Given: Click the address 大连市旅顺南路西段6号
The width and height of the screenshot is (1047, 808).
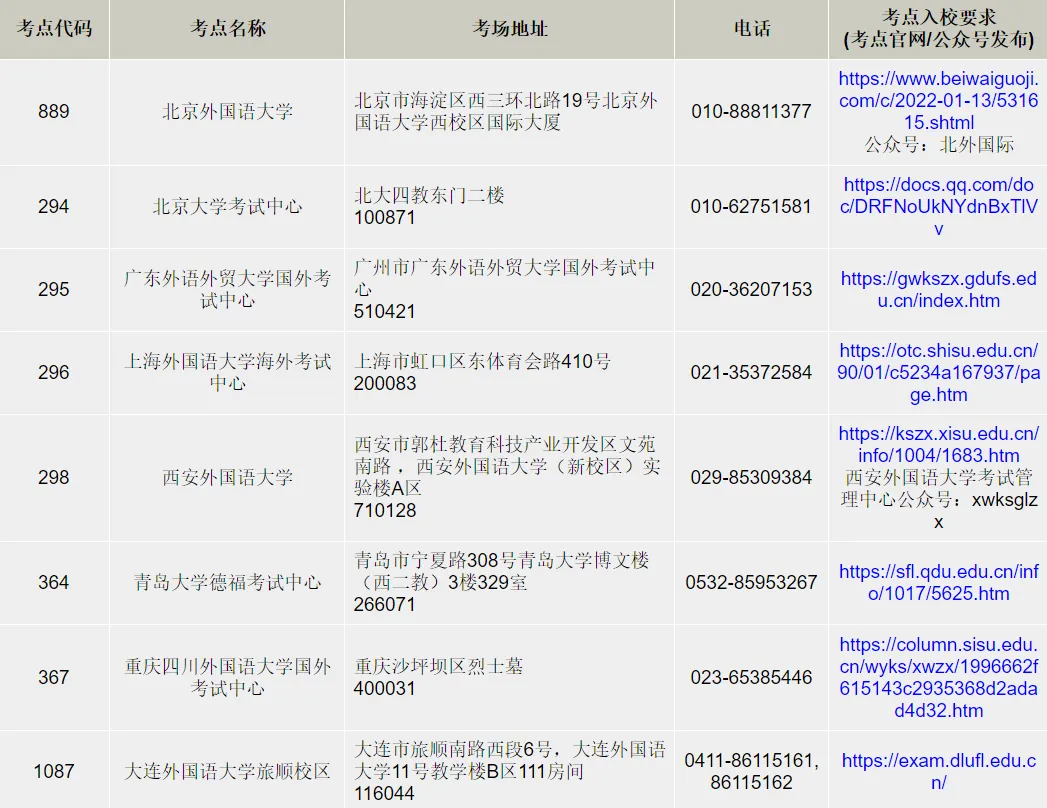Looking at the screenshot, I should 453,750.
